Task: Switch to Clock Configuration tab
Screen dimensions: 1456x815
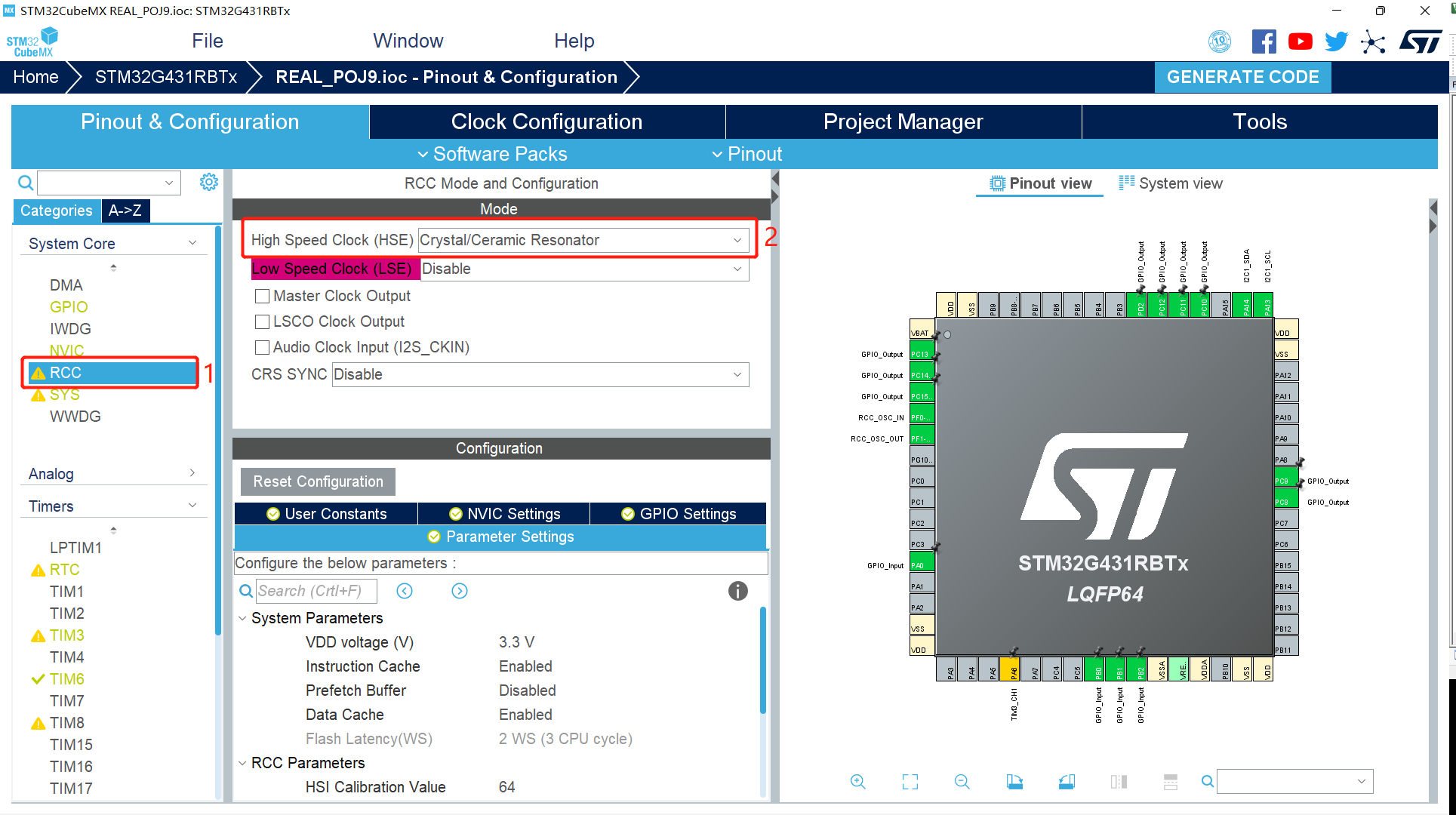Action: pyautogui.click(x=546, y=122)
